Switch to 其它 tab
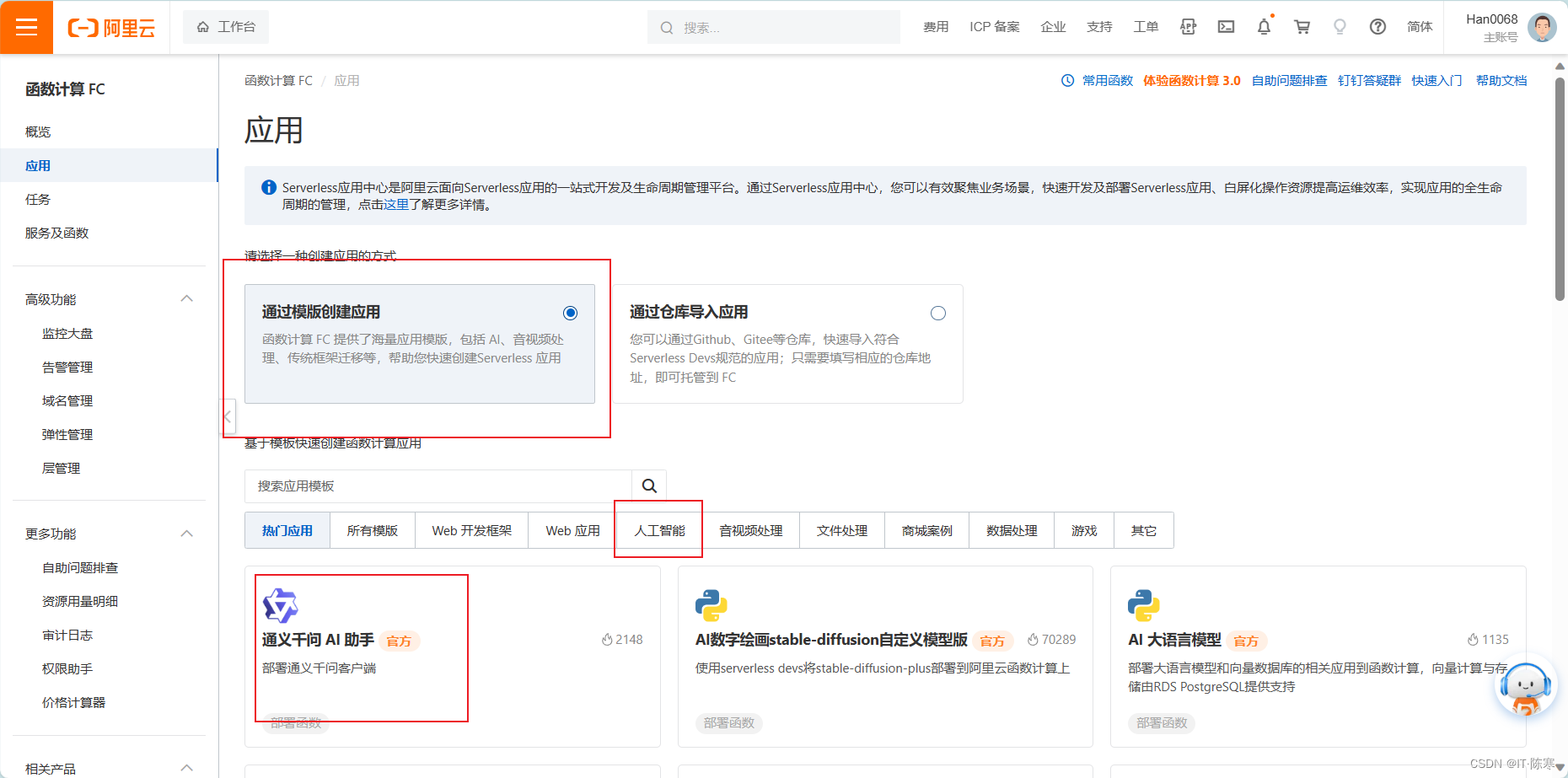 (1144, 530)
